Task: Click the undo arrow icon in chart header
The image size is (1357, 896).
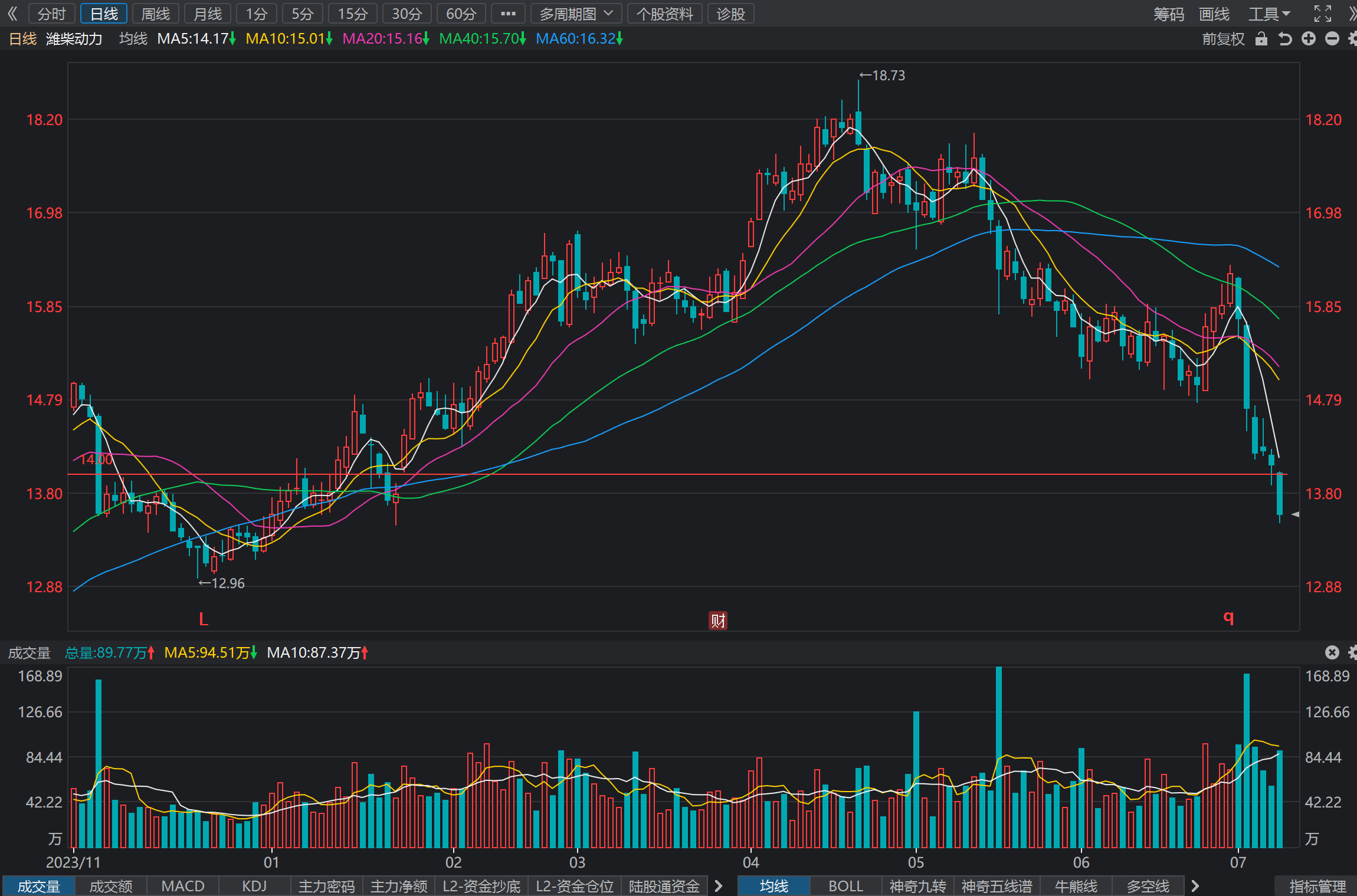Action: [x=1285, y=39]
